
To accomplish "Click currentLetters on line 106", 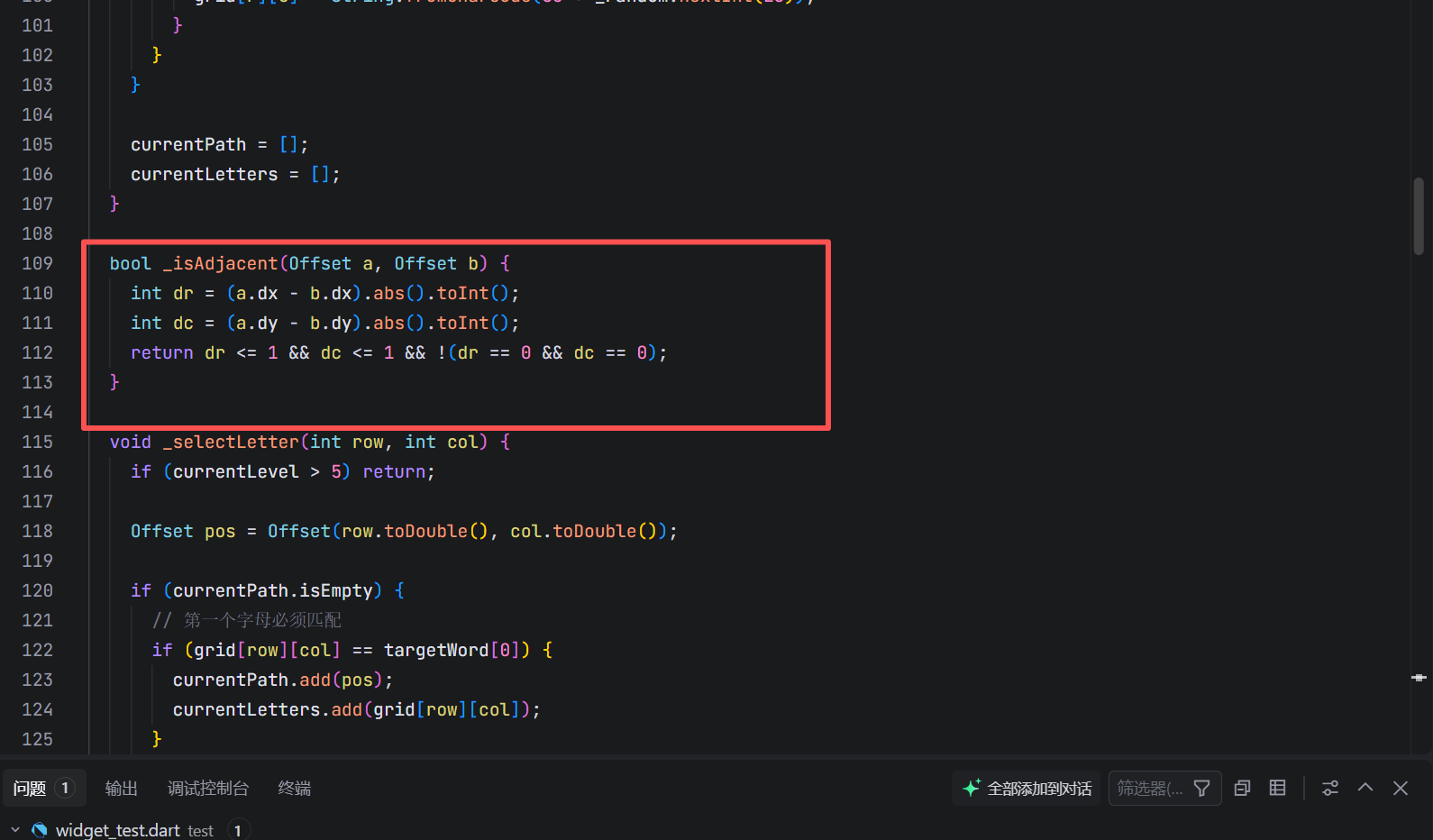I will 205,174.
